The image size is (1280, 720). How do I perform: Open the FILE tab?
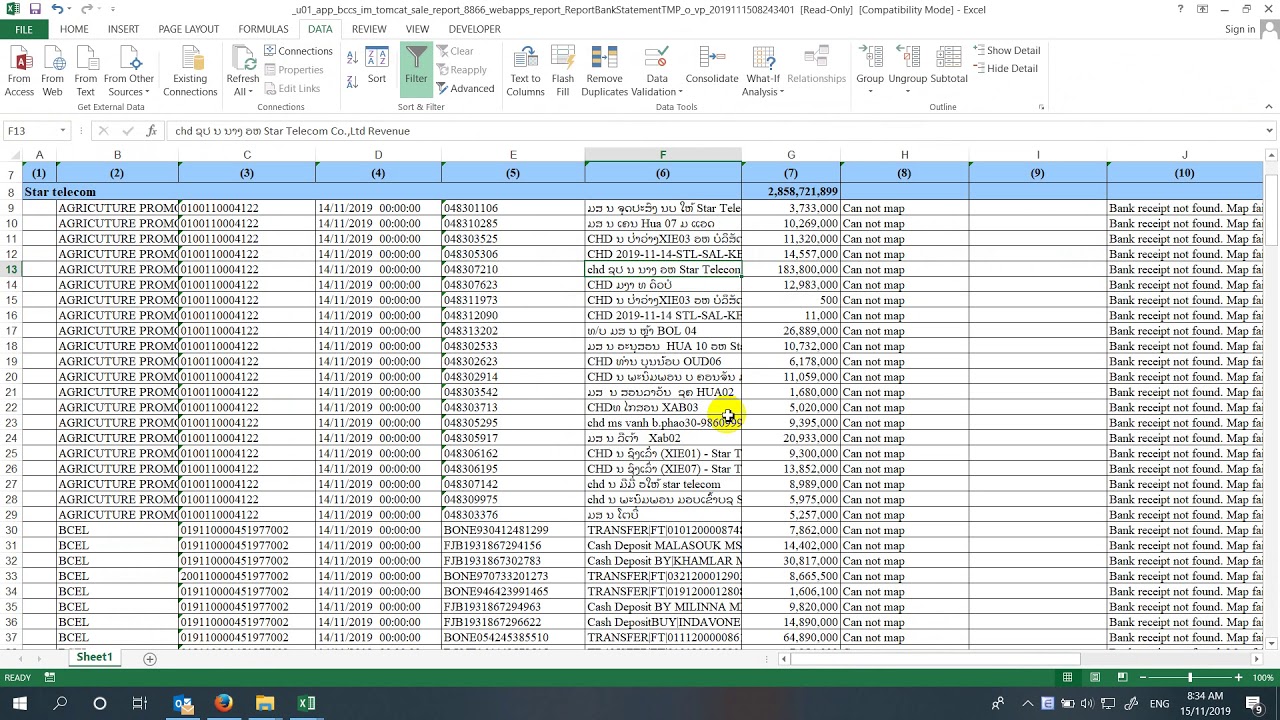point(24,29)
